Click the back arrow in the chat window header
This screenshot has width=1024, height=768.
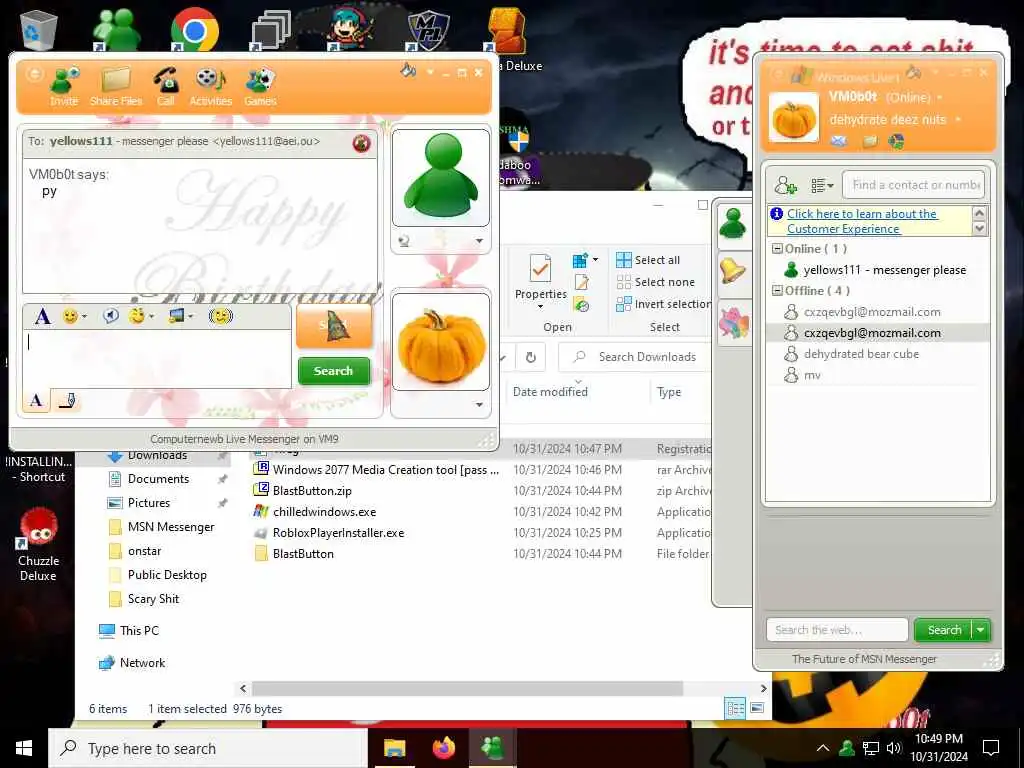34,74
